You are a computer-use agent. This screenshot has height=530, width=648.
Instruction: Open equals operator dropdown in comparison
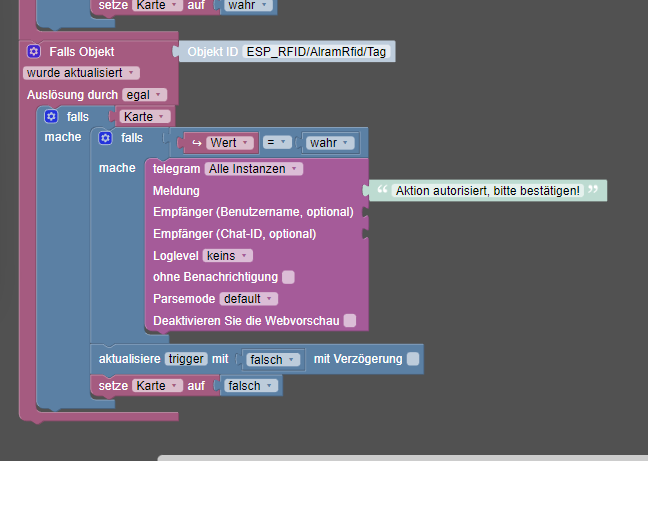[x=277, y=143]
